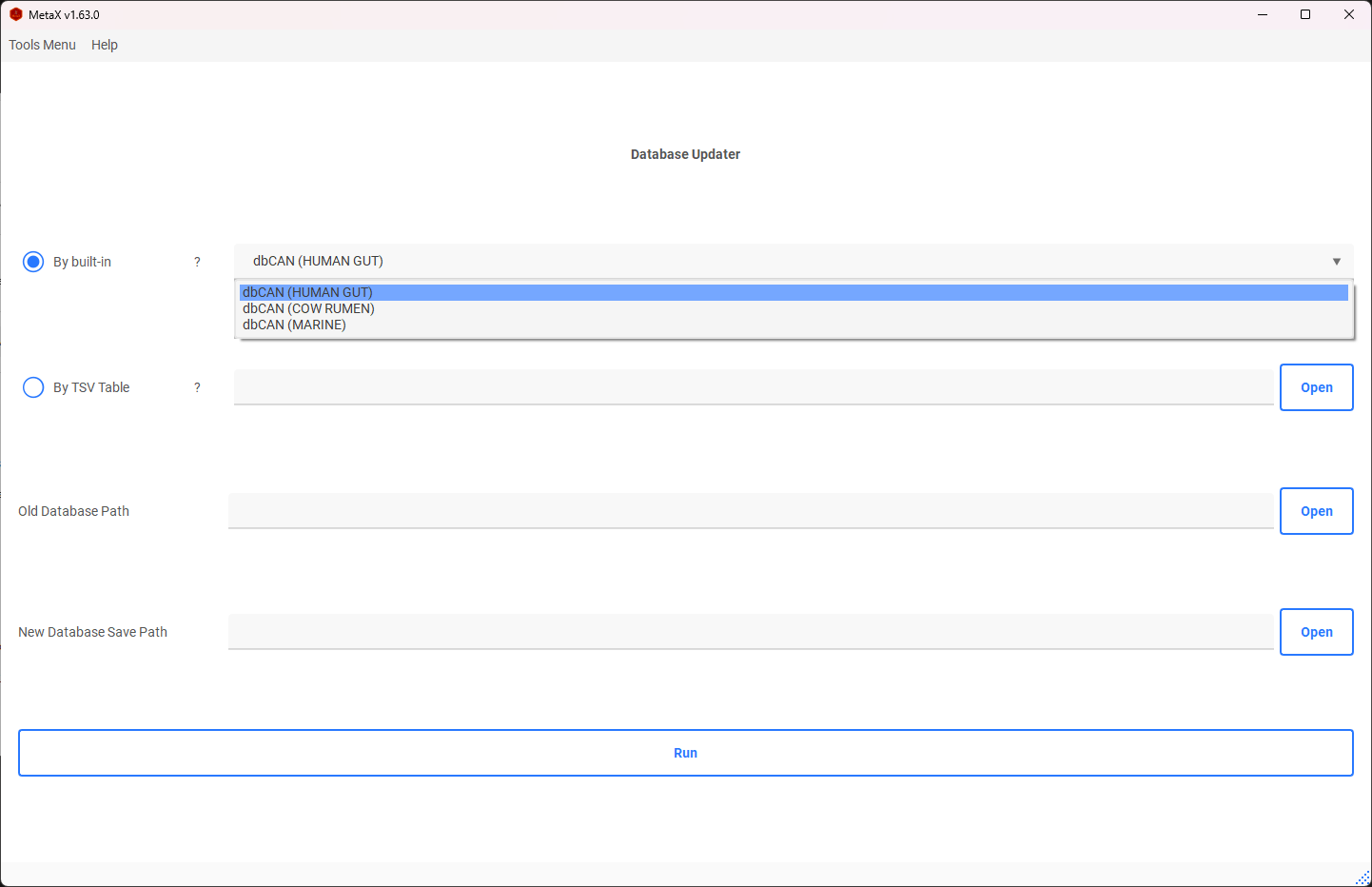Click the Run button
Image resolution: width=1372 pixels, height=887 pixels.
coord(685,753)
